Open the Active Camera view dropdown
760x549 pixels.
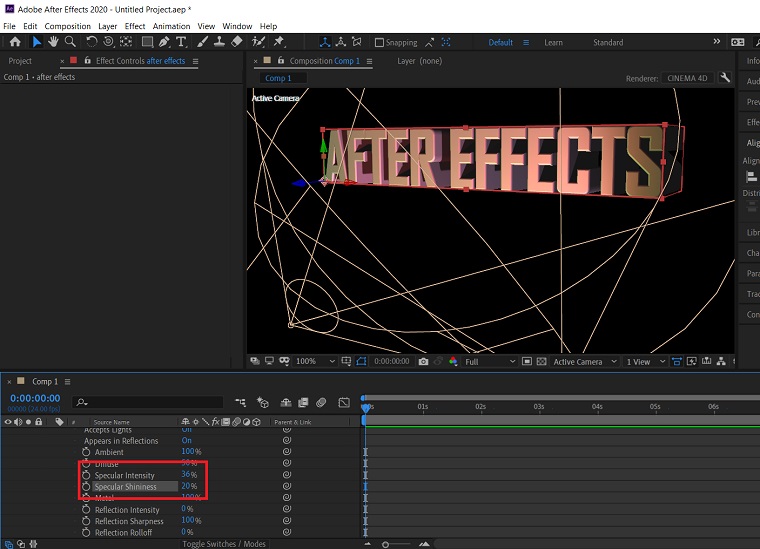point(584,361)
